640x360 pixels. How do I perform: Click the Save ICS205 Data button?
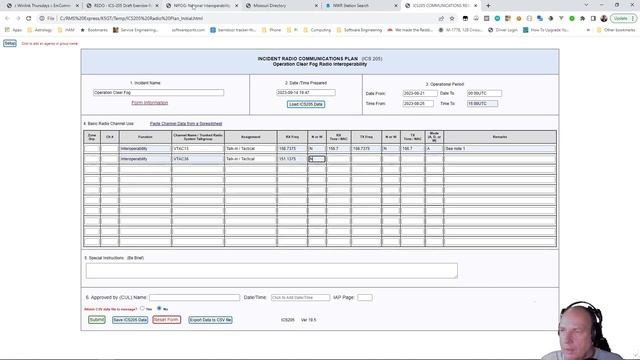tap(130, 320)
